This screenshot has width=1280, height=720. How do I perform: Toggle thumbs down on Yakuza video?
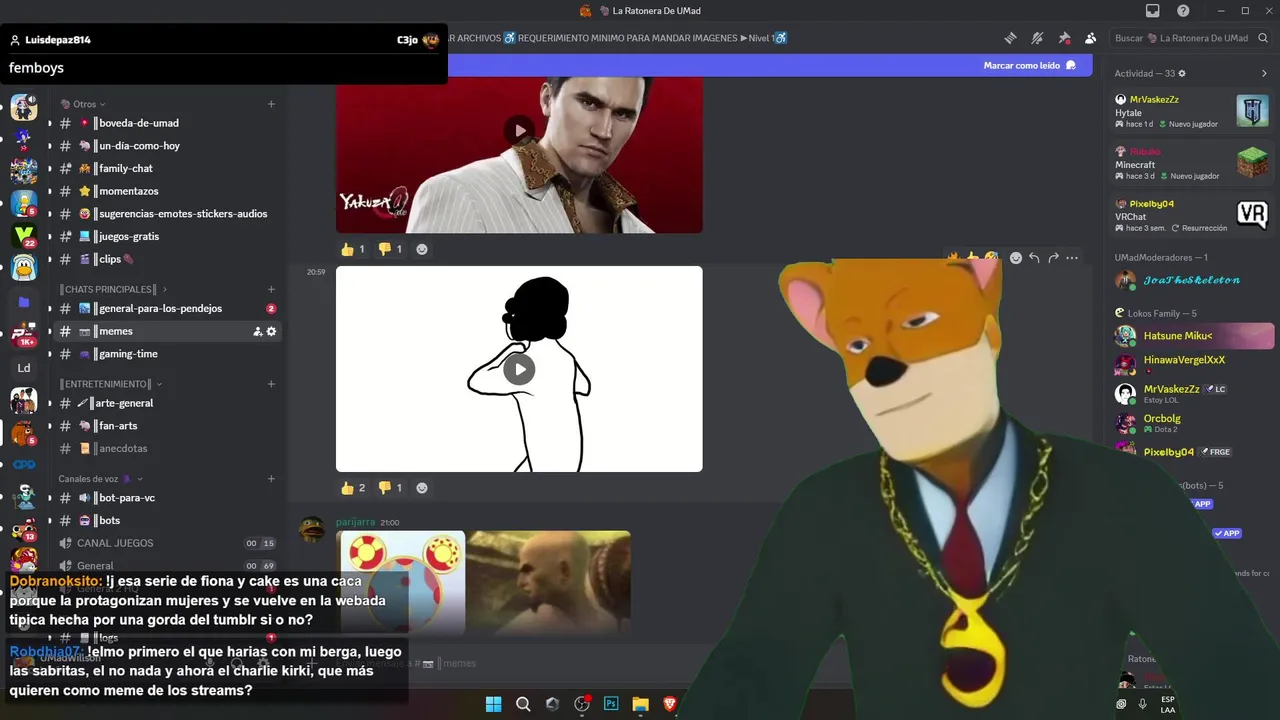coord(390,249)
